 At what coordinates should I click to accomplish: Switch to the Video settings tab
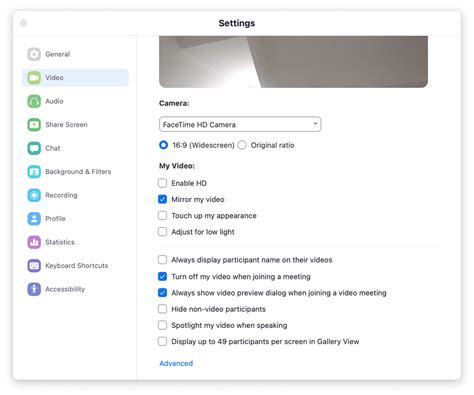[x=75, y=78]
